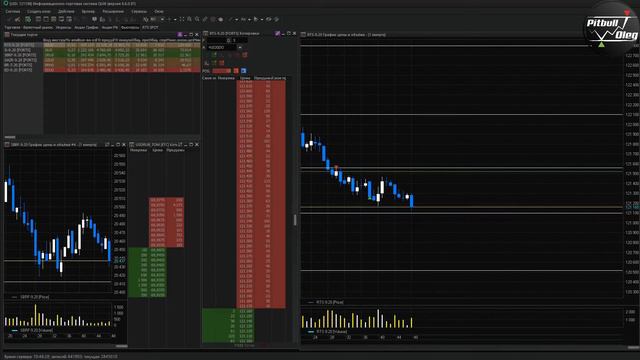The image size is (640, 360).
Task: Click the SBRF-9.20 [Price] legend
Action: (35, 297)
